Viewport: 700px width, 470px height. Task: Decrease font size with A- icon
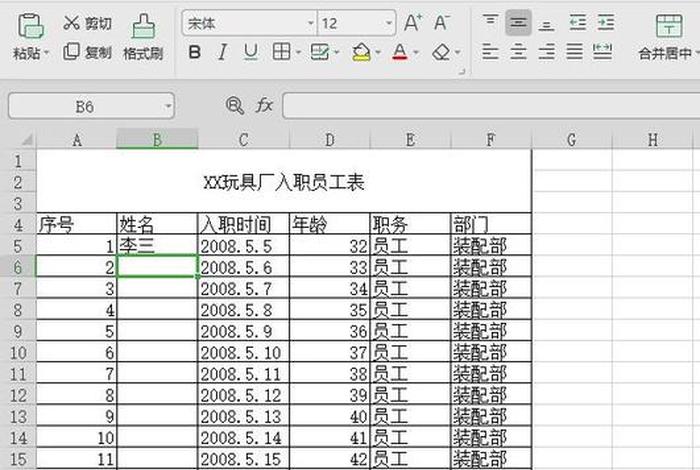(x=442, y=23)
